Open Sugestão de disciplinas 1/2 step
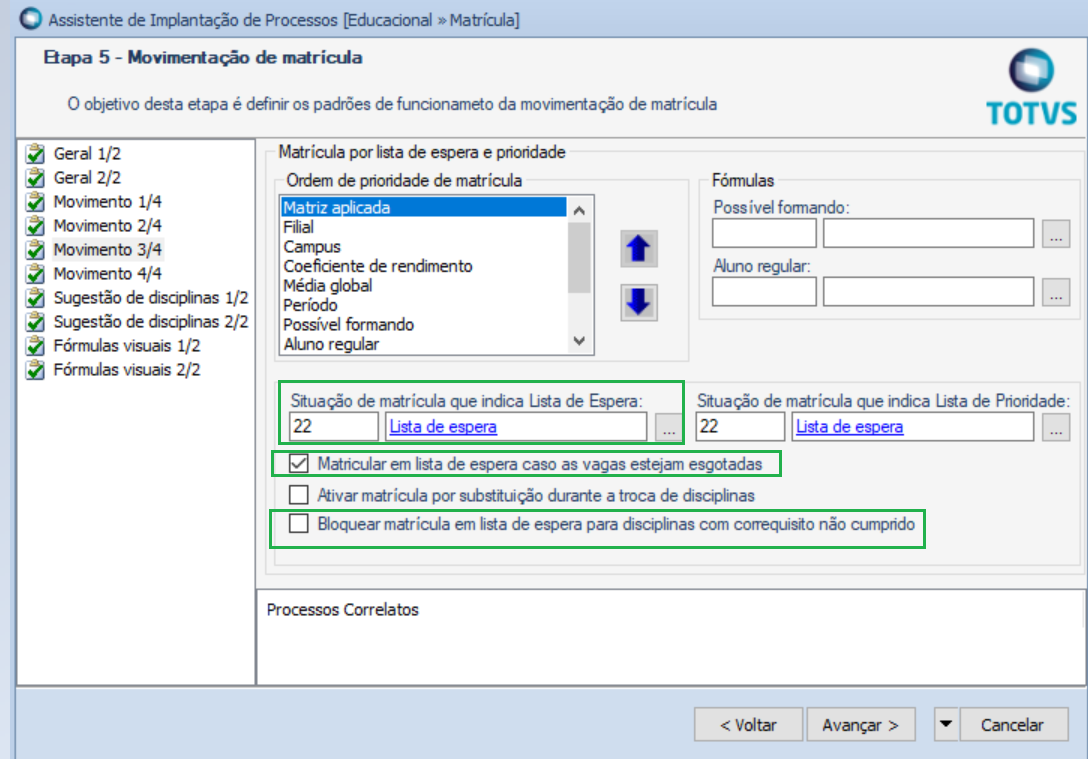The image size is (1088, 759). (151, 298)
